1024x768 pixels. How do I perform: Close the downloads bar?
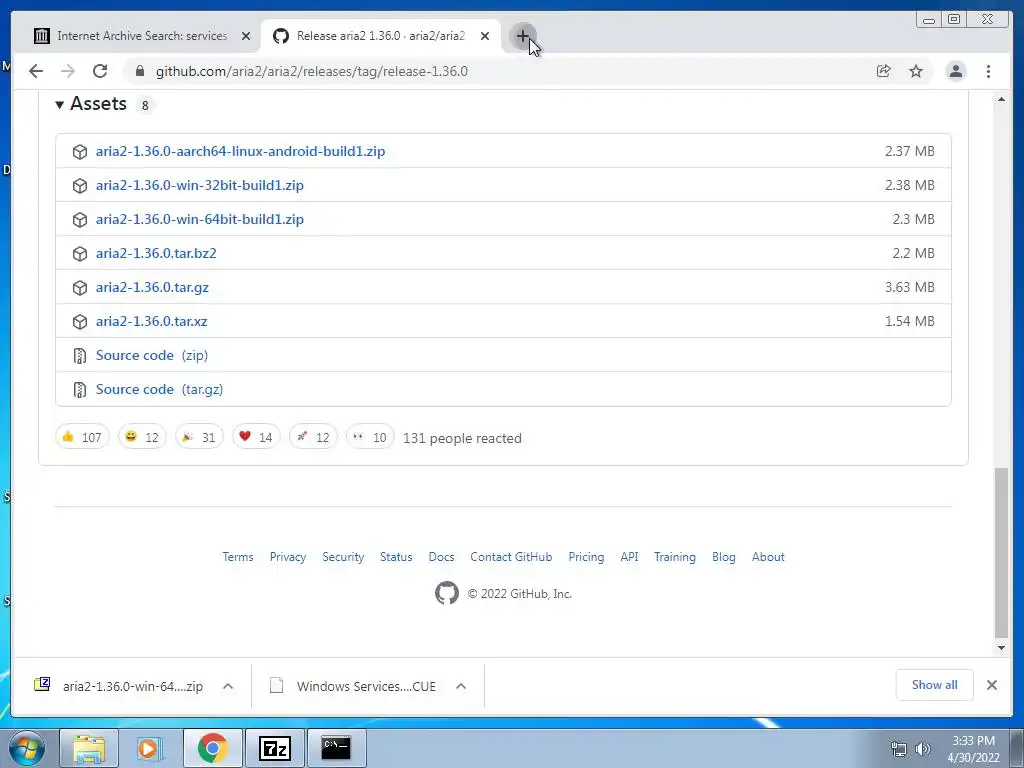point(991,685)
